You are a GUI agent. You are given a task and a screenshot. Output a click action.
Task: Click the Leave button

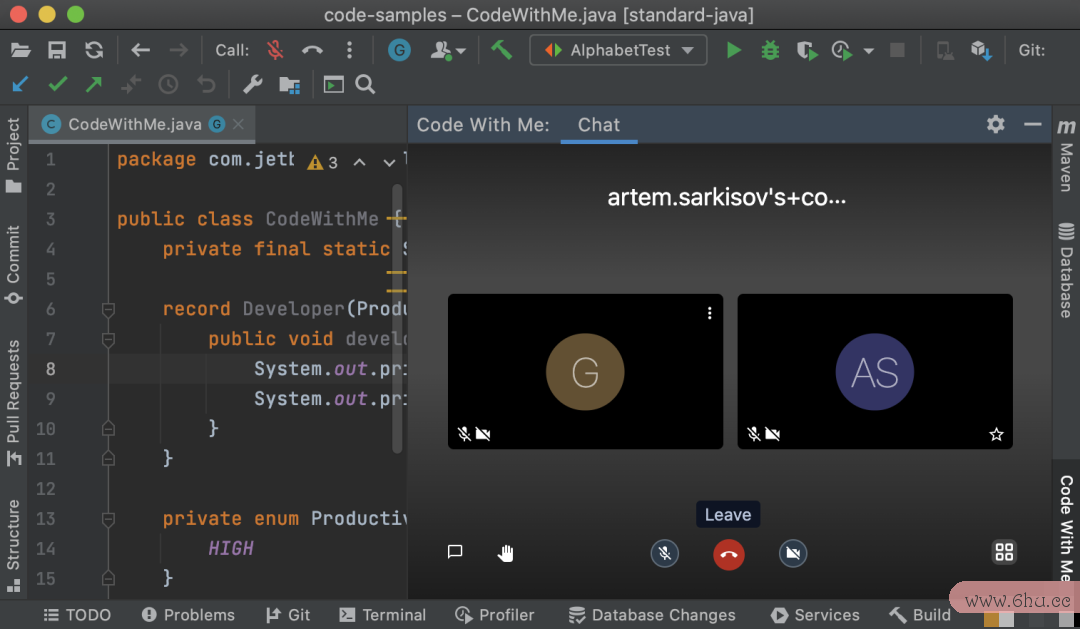pos(727,514)
